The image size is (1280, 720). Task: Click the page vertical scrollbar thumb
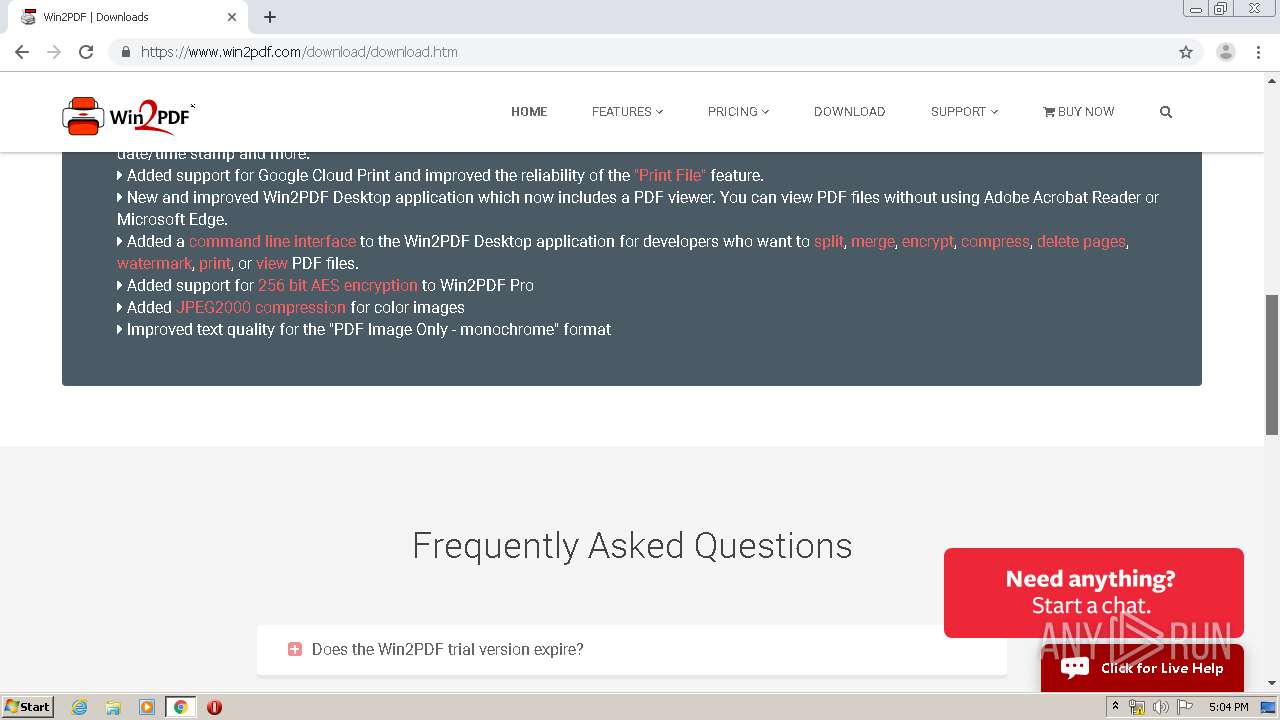tap(1272, 365)
